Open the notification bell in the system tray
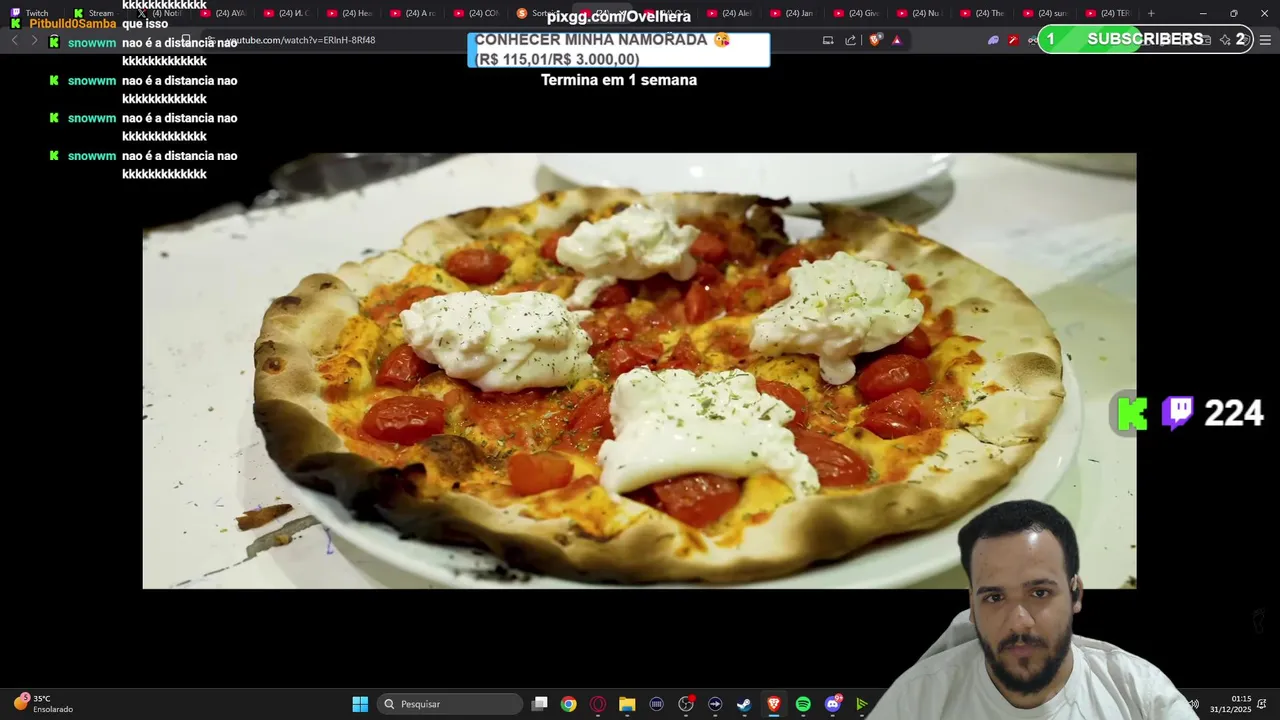The image size is (1280, 720). point(1262,704)
